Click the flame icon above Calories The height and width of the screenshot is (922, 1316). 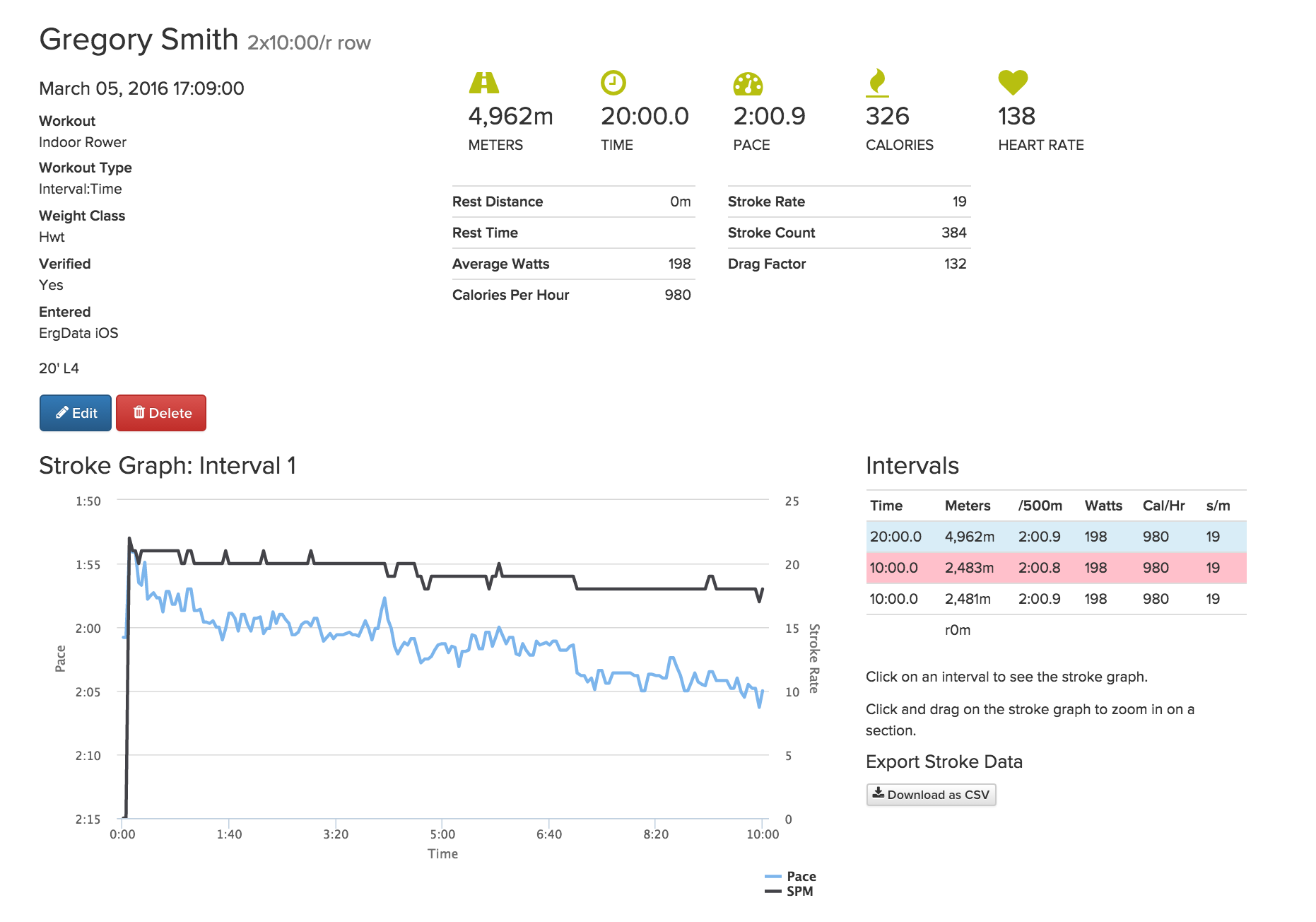click(877, 82)
